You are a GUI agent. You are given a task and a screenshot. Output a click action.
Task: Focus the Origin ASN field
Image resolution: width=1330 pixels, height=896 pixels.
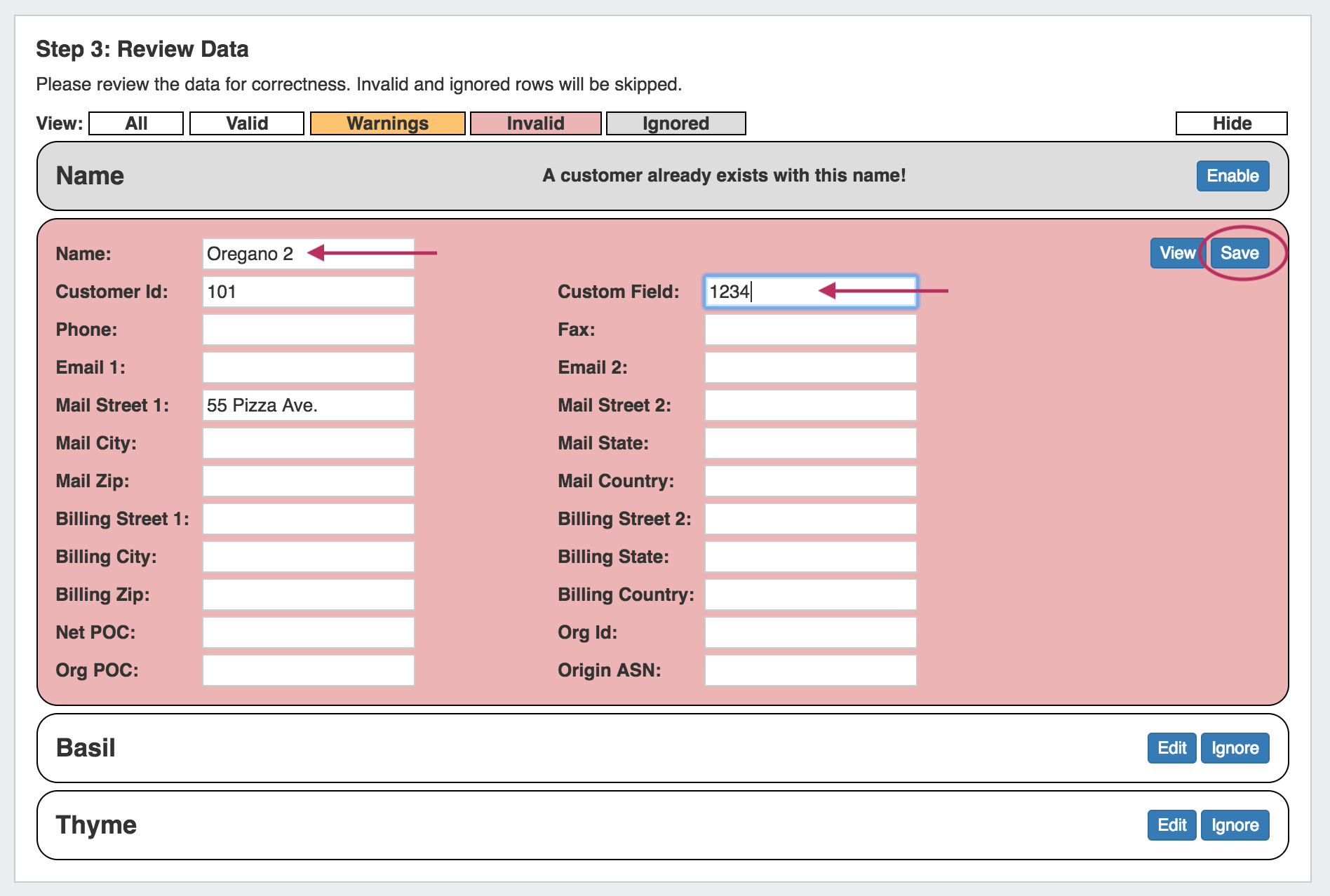[x=810, y=670]
